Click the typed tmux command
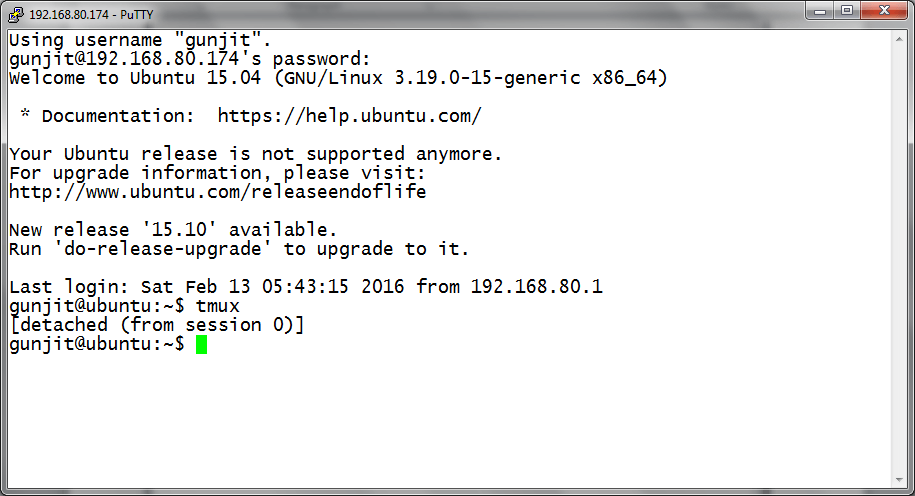915x496 pixels. click(217, 306)
